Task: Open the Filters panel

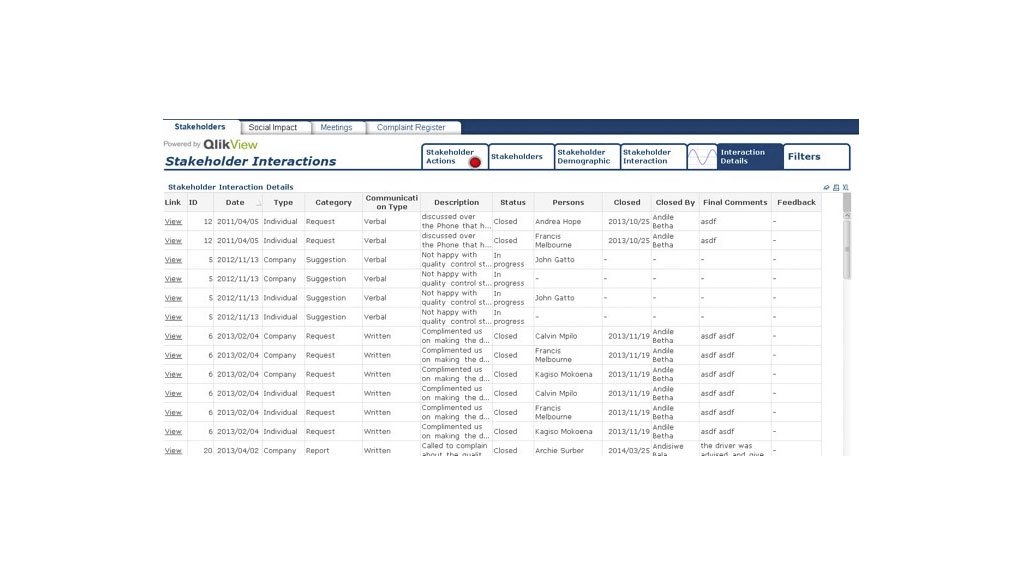Action: 817,156
